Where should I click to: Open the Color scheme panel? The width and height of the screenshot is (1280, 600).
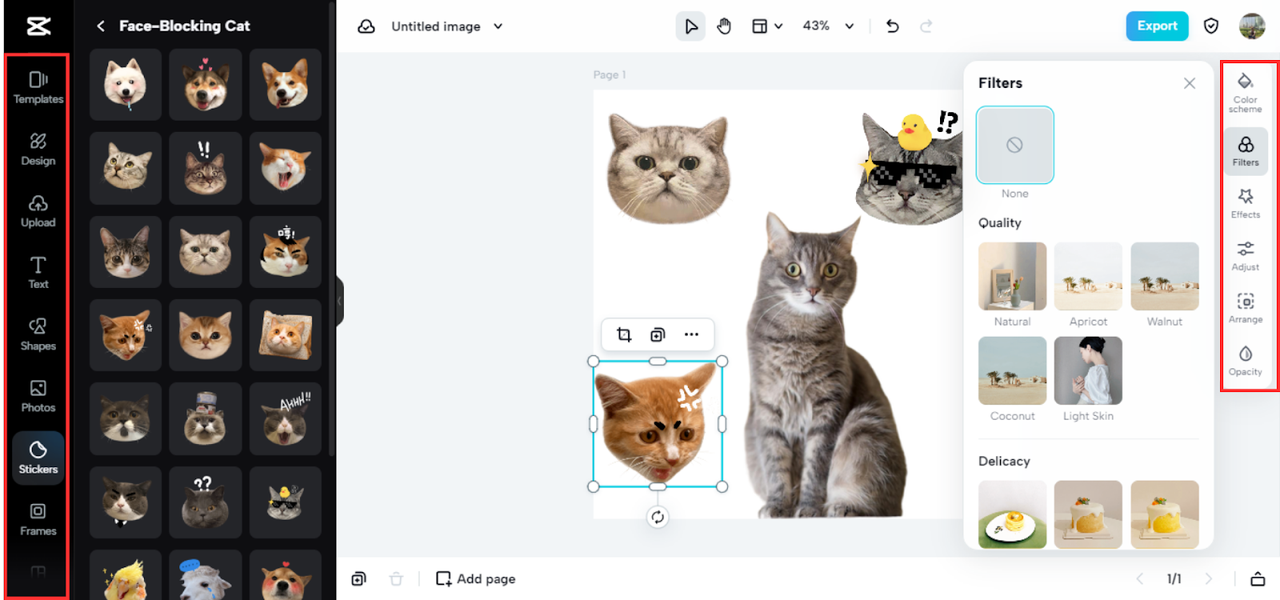click(1245, 91)
